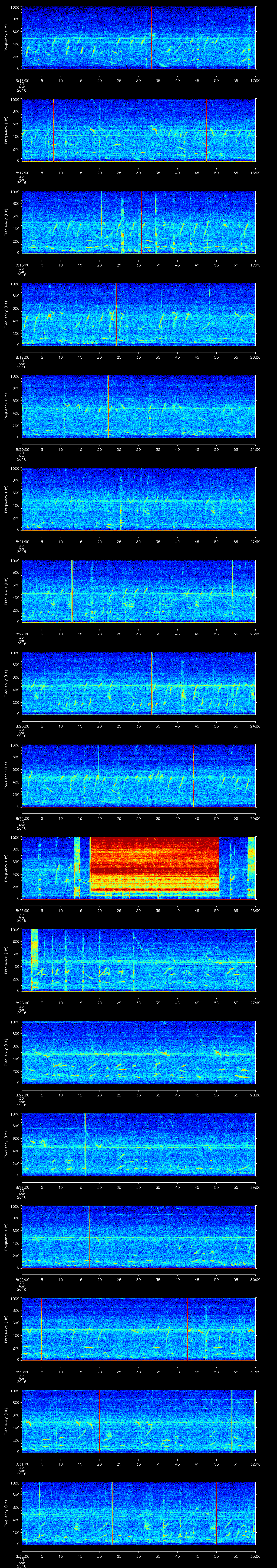Click the time label 8:19:00
277x1568 pixels.
tap(22, 357)
